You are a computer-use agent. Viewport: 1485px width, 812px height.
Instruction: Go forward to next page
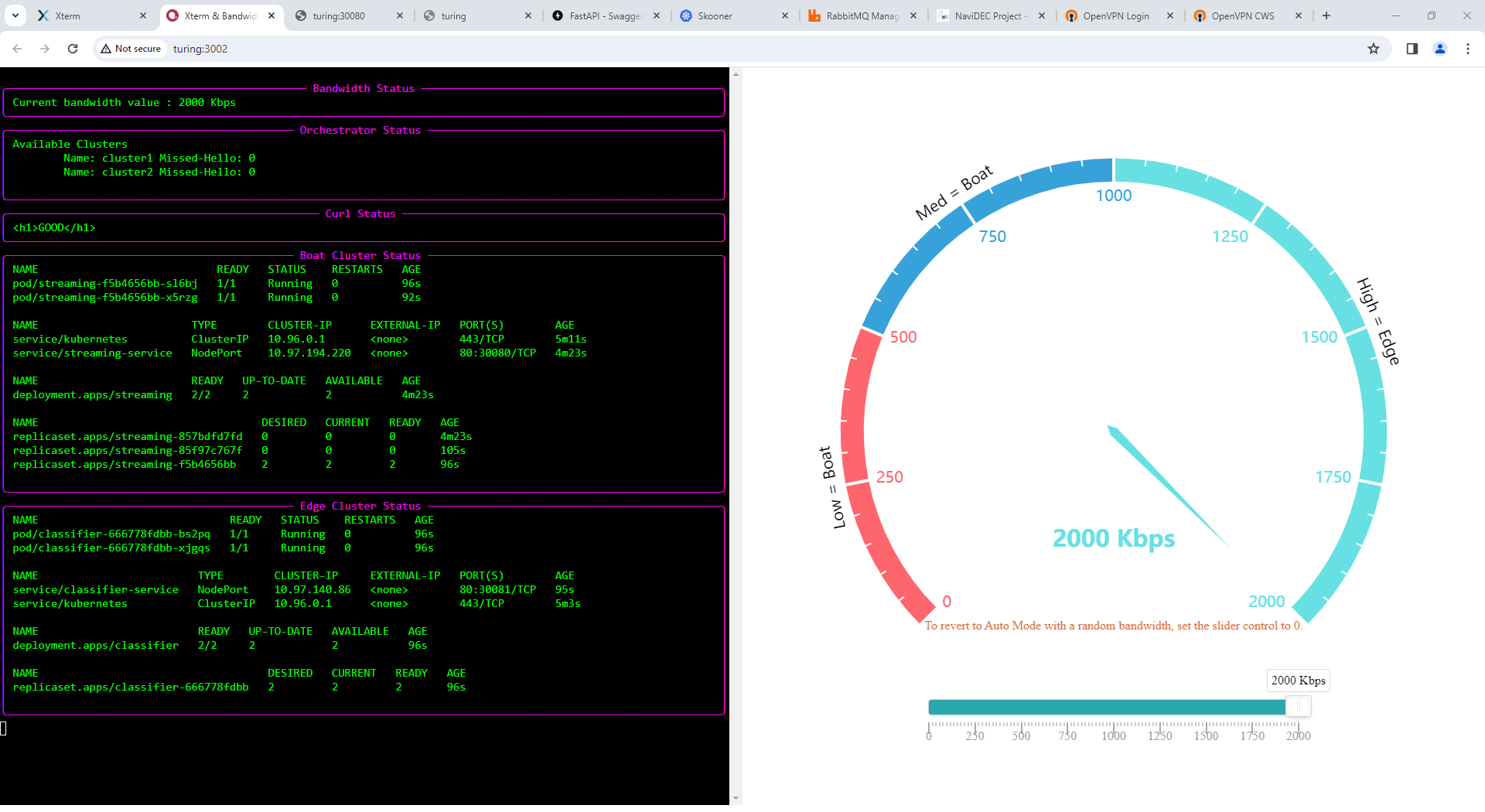pyautogui.click(x=45, y=49)
